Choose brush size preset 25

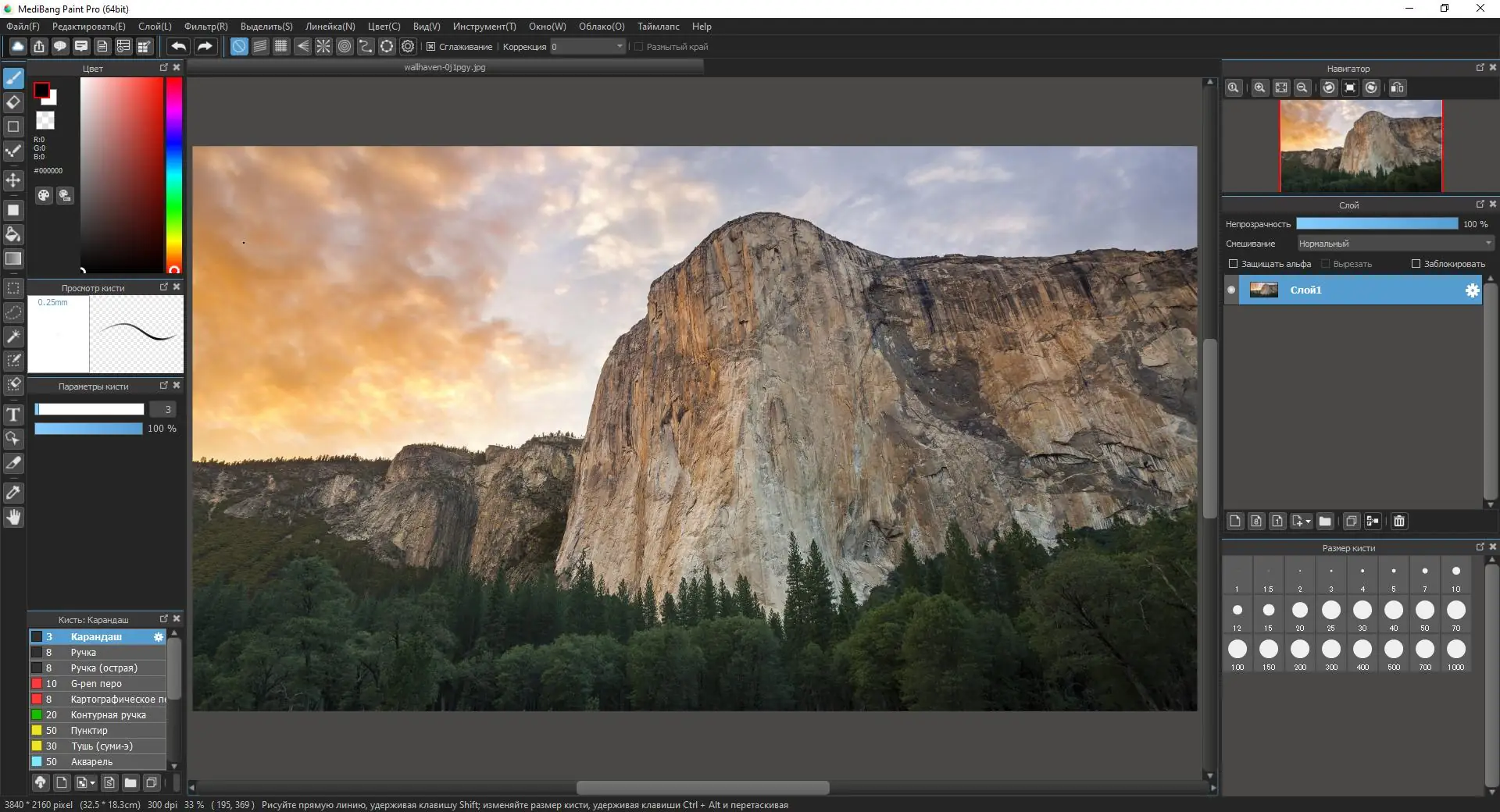pyautogui.click(x=1331, y=614)
